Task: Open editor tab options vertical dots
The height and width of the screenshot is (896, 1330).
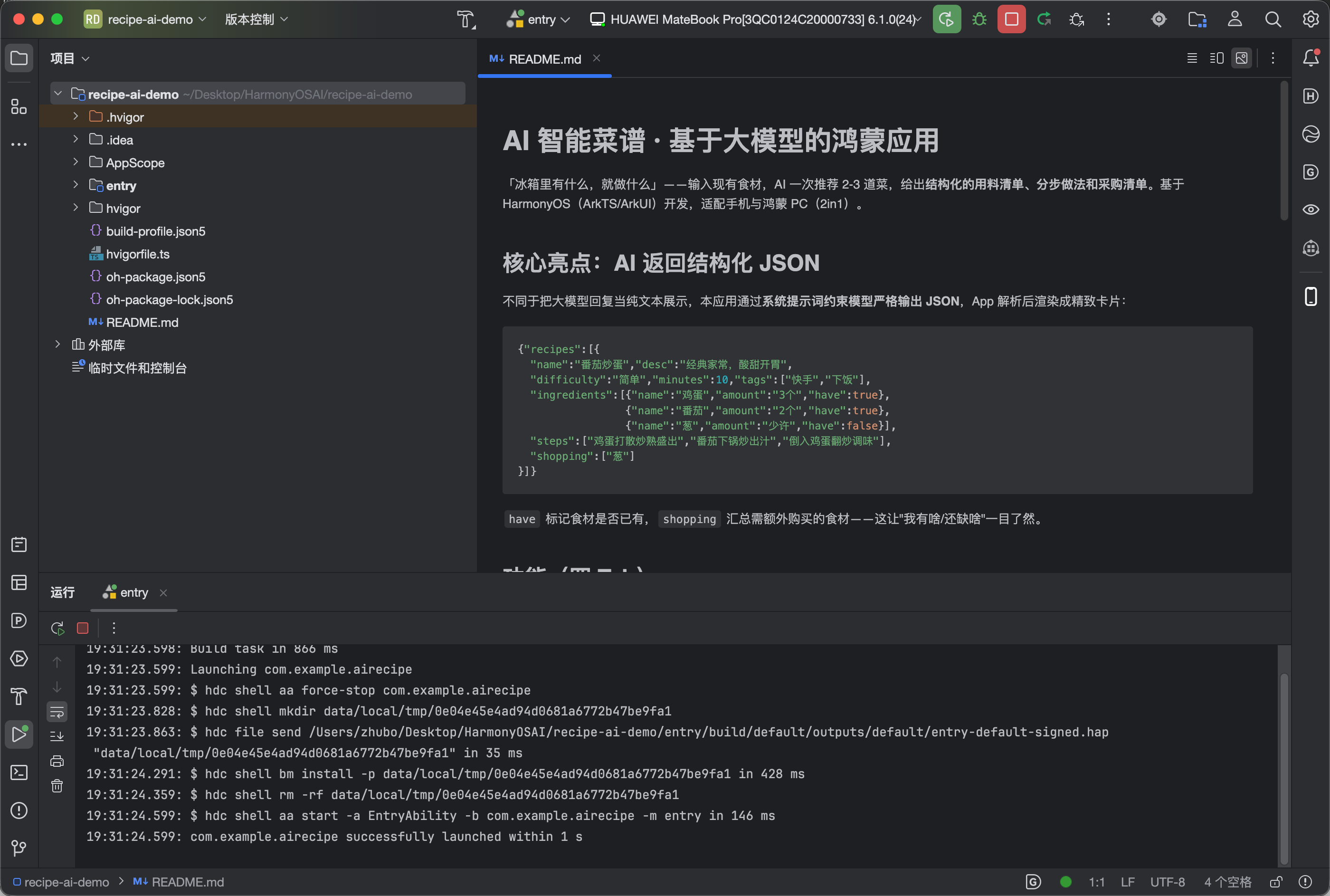Action: pos(1273,57)
